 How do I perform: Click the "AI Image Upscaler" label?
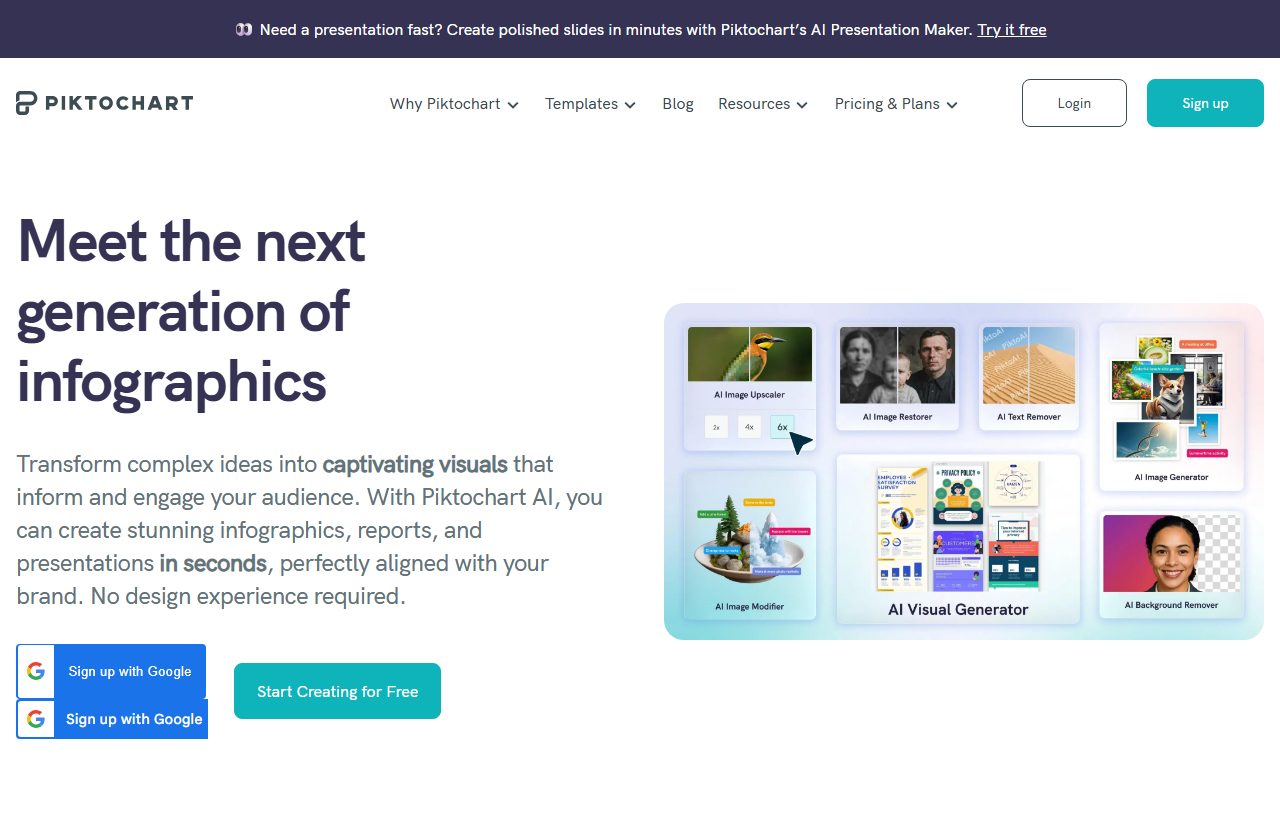tap(749, 395)
